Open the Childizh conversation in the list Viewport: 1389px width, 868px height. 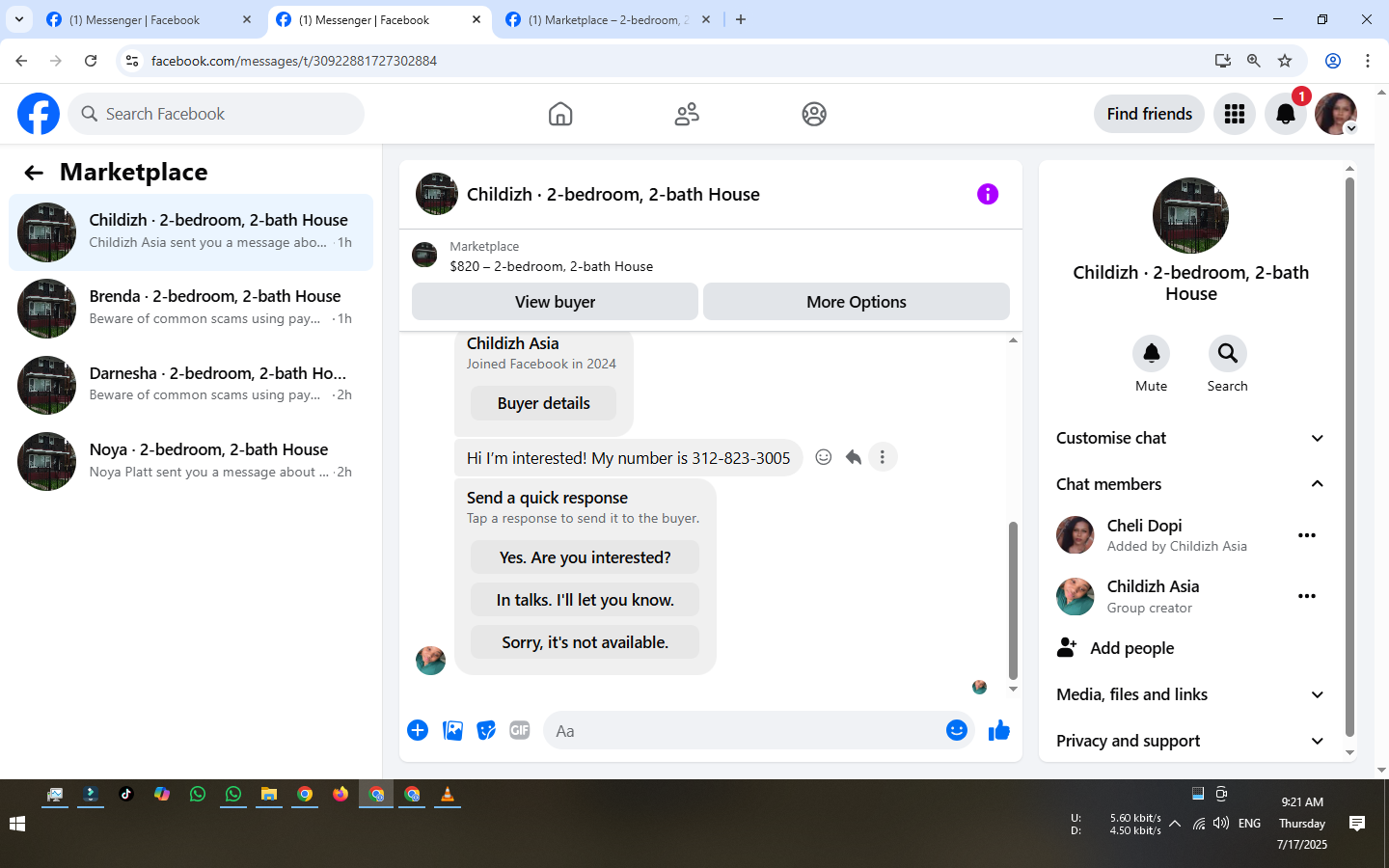(x=191, y=232)
